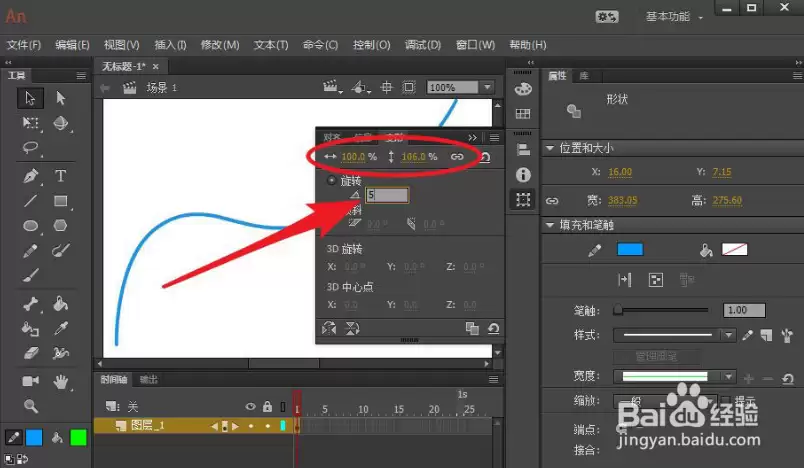Choose the Text tool

(x=61, y=176)
